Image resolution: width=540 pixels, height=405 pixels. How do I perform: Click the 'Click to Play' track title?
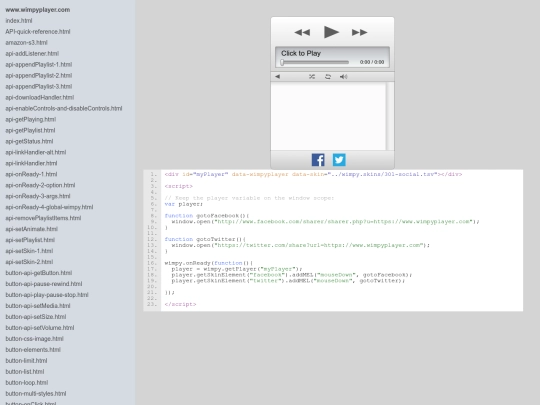(301, 53)
